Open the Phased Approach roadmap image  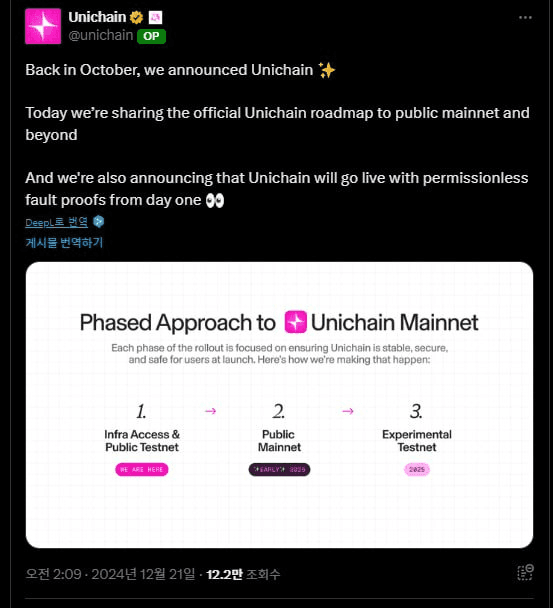pos(279,405)
